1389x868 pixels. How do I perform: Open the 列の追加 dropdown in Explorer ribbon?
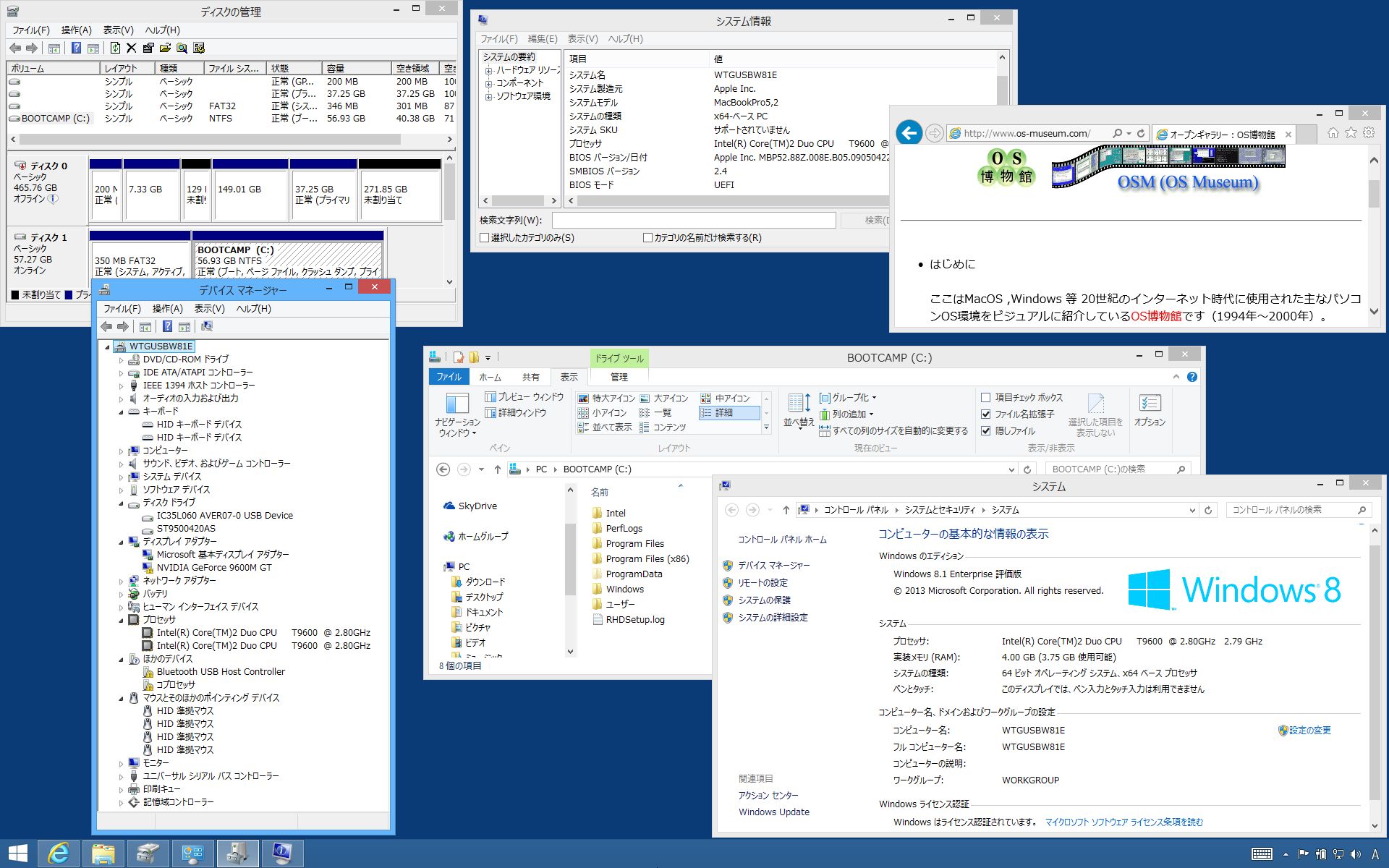(x=846, y=414)
